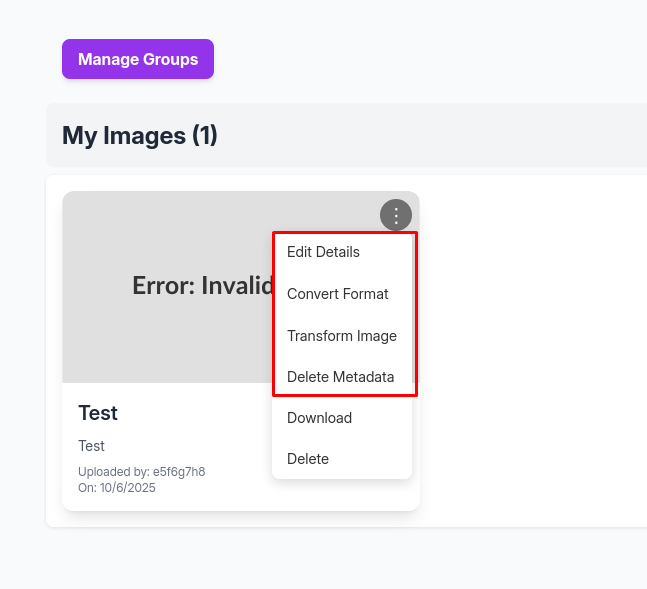Click the gray header bar right of My Images
Screen dimensions: 647x589
450,135
